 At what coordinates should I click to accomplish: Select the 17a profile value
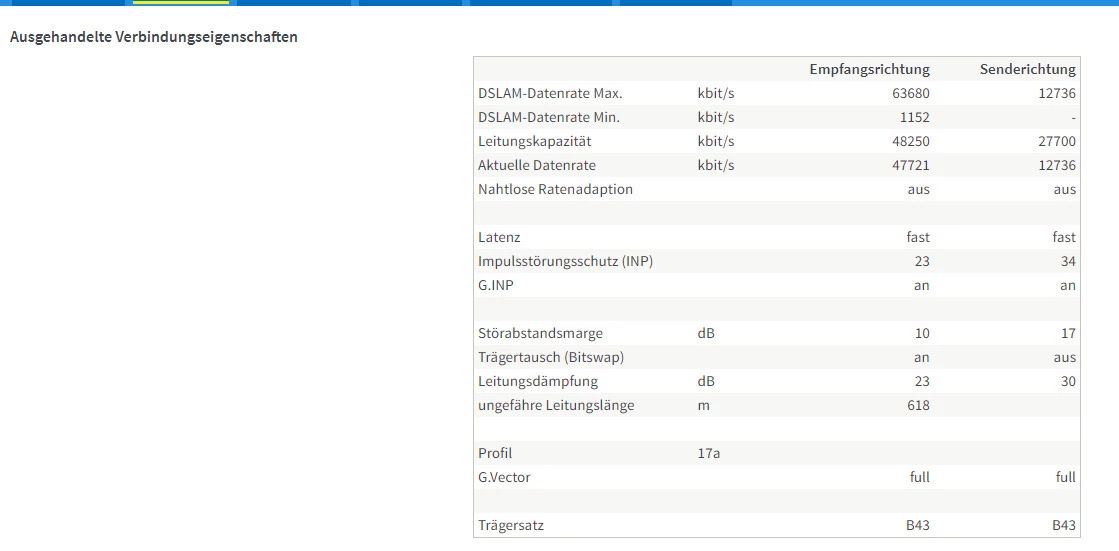coord(709,453)
